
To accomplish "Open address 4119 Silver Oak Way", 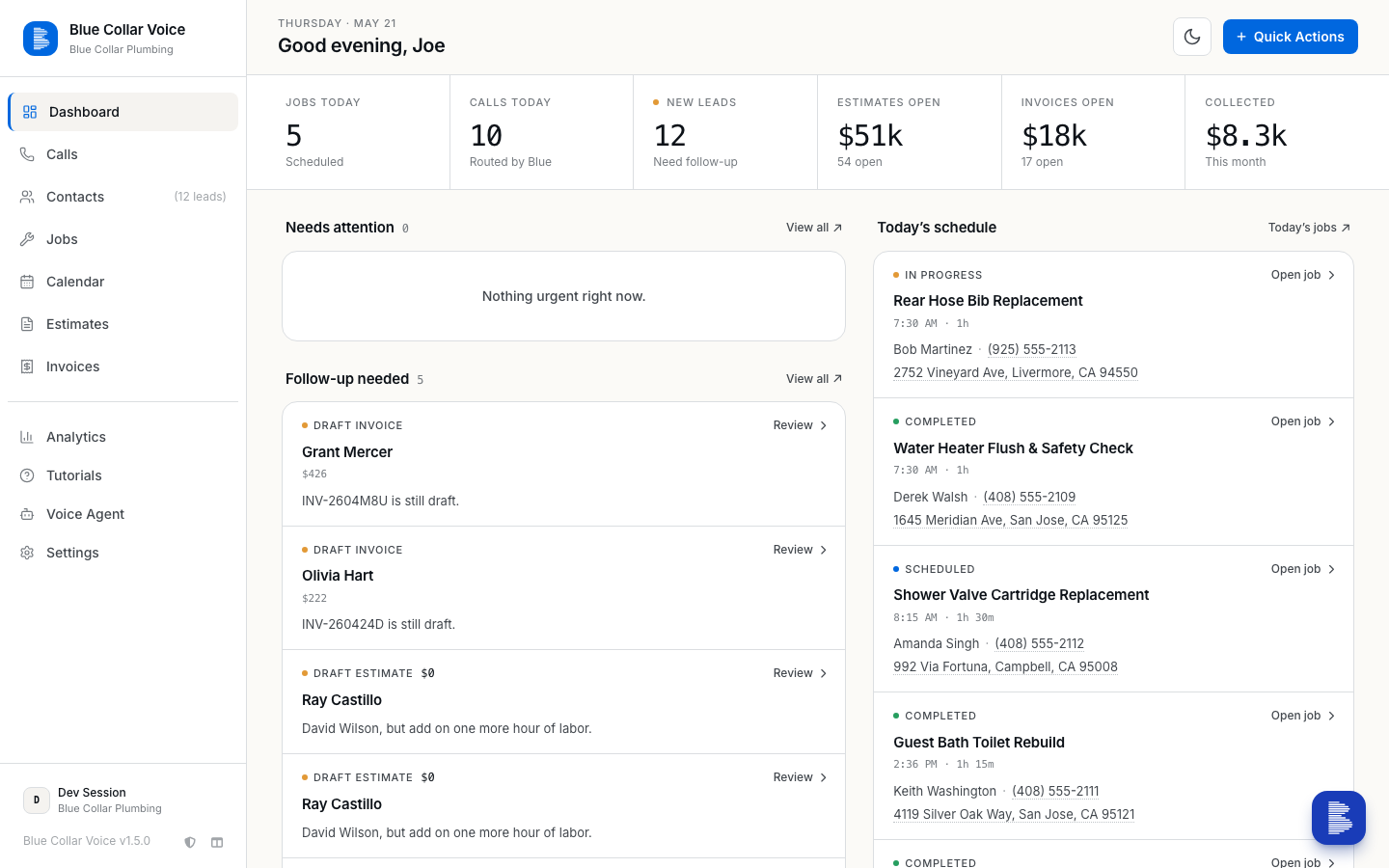I will tap(1014, 814).
